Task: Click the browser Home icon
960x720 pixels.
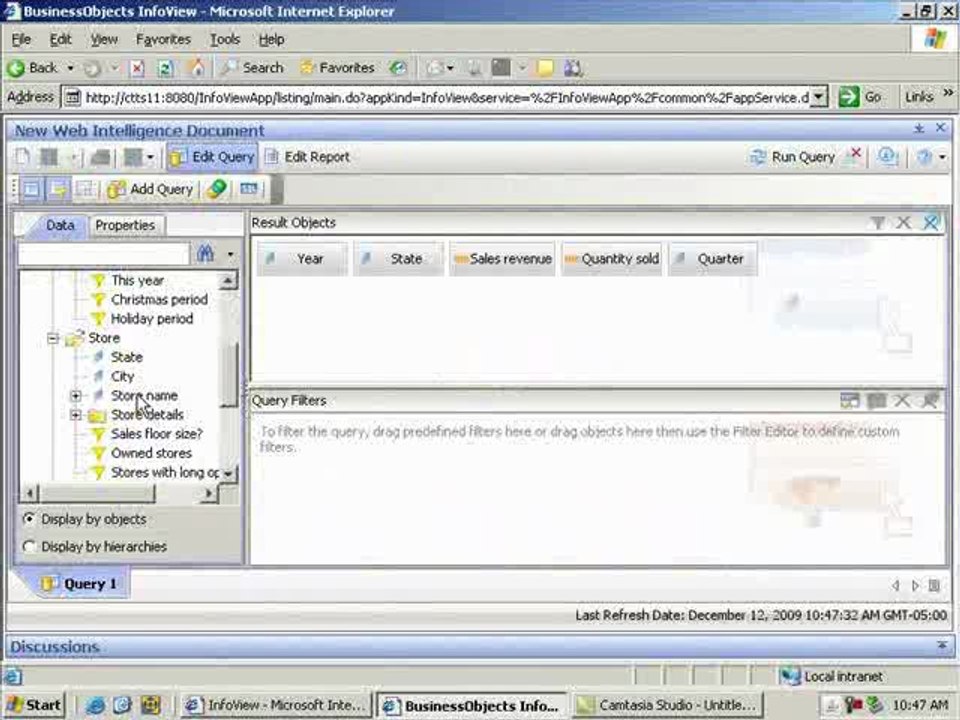Action: 197,67
